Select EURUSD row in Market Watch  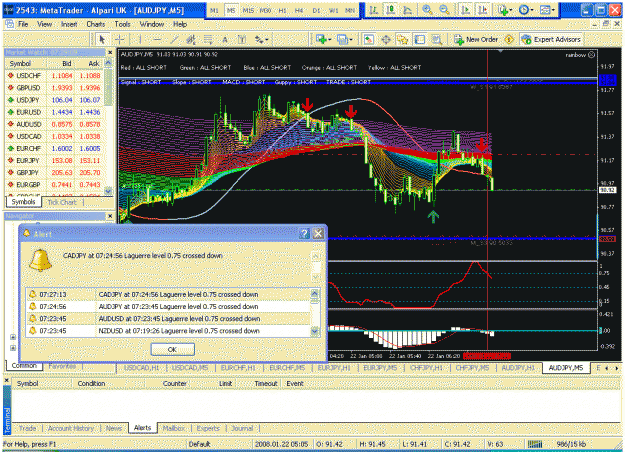[x=54, y=112]
